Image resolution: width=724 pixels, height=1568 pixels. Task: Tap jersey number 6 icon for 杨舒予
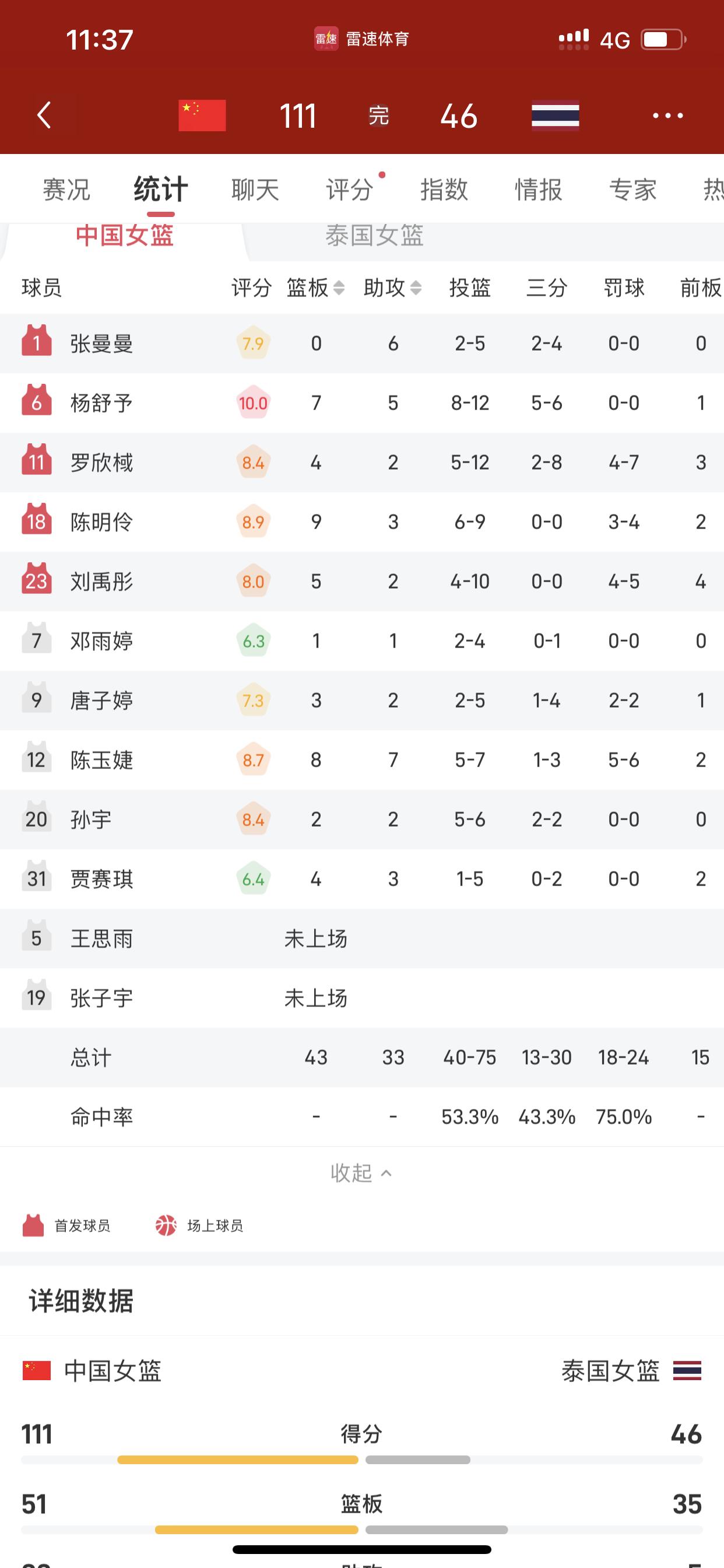pyautogui.click(x=37, y=401)
